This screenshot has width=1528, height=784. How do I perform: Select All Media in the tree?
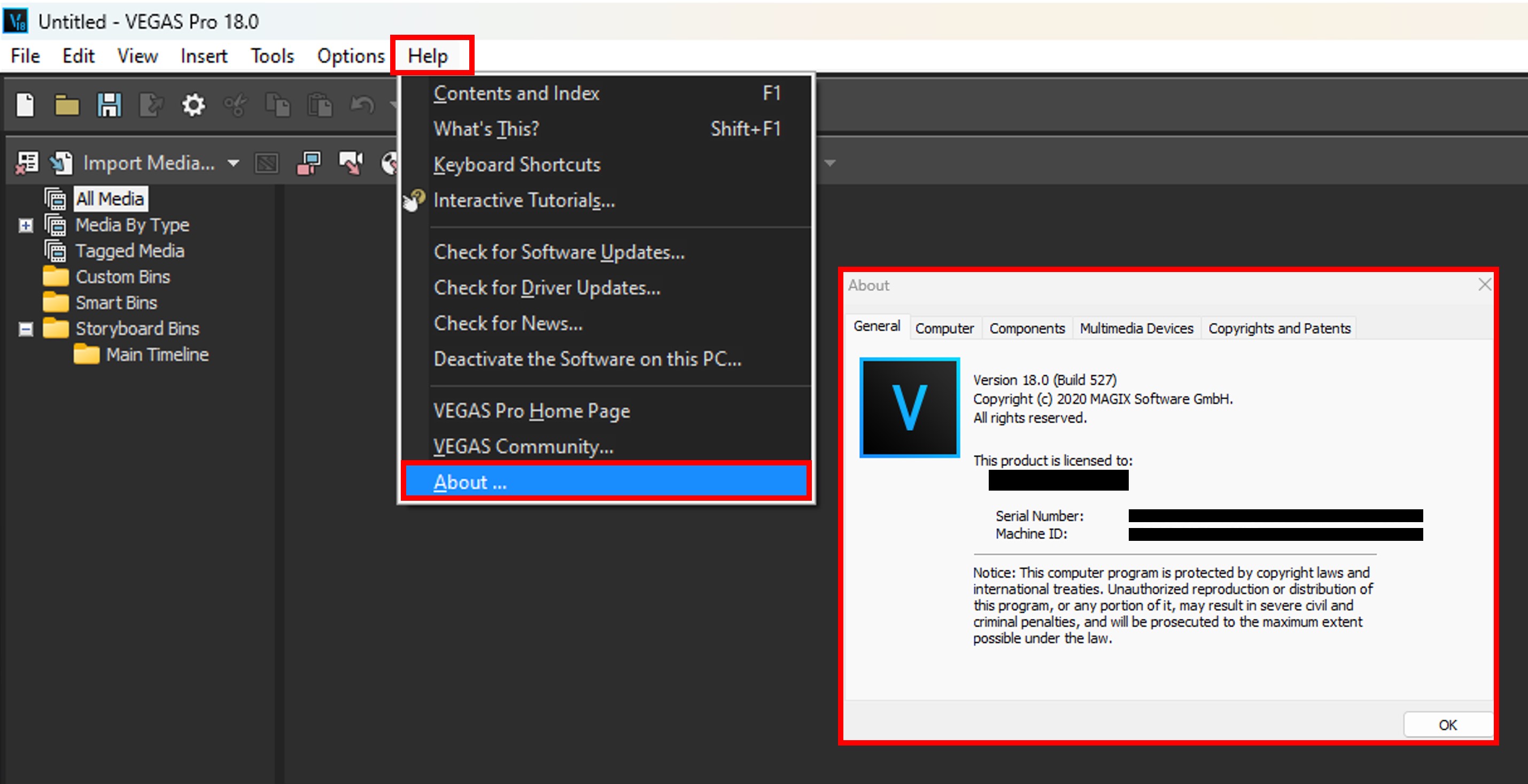[110, 199]
